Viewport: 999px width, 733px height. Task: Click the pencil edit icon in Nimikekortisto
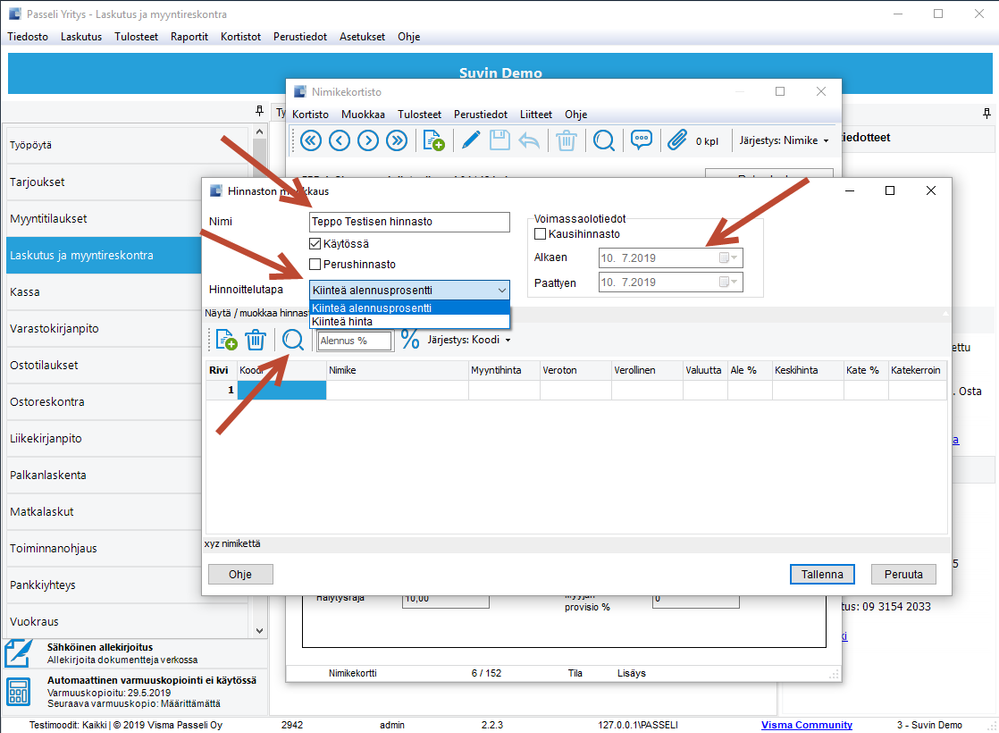[470, 140]
